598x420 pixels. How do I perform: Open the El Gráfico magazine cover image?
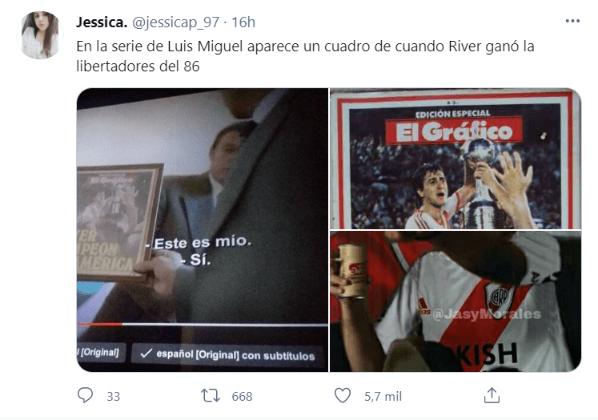pyautogui.click(x=455, y=159)
